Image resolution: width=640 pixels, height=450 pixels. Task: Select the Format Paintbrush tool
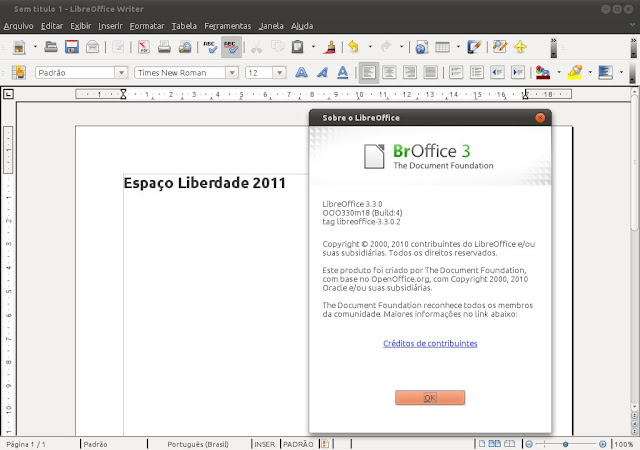pos(329,47)
